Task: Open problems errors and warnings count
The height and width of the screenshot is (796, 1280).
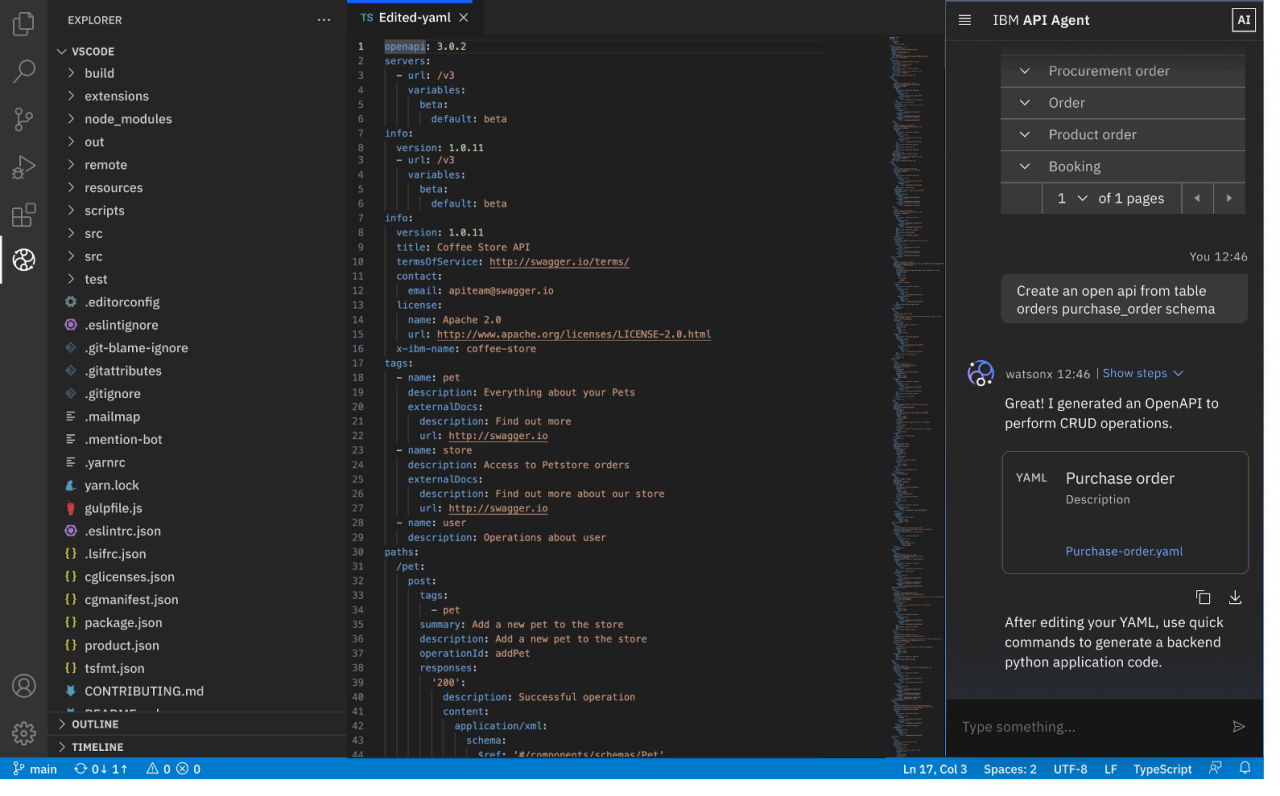Action: click(x=173, y=769)
